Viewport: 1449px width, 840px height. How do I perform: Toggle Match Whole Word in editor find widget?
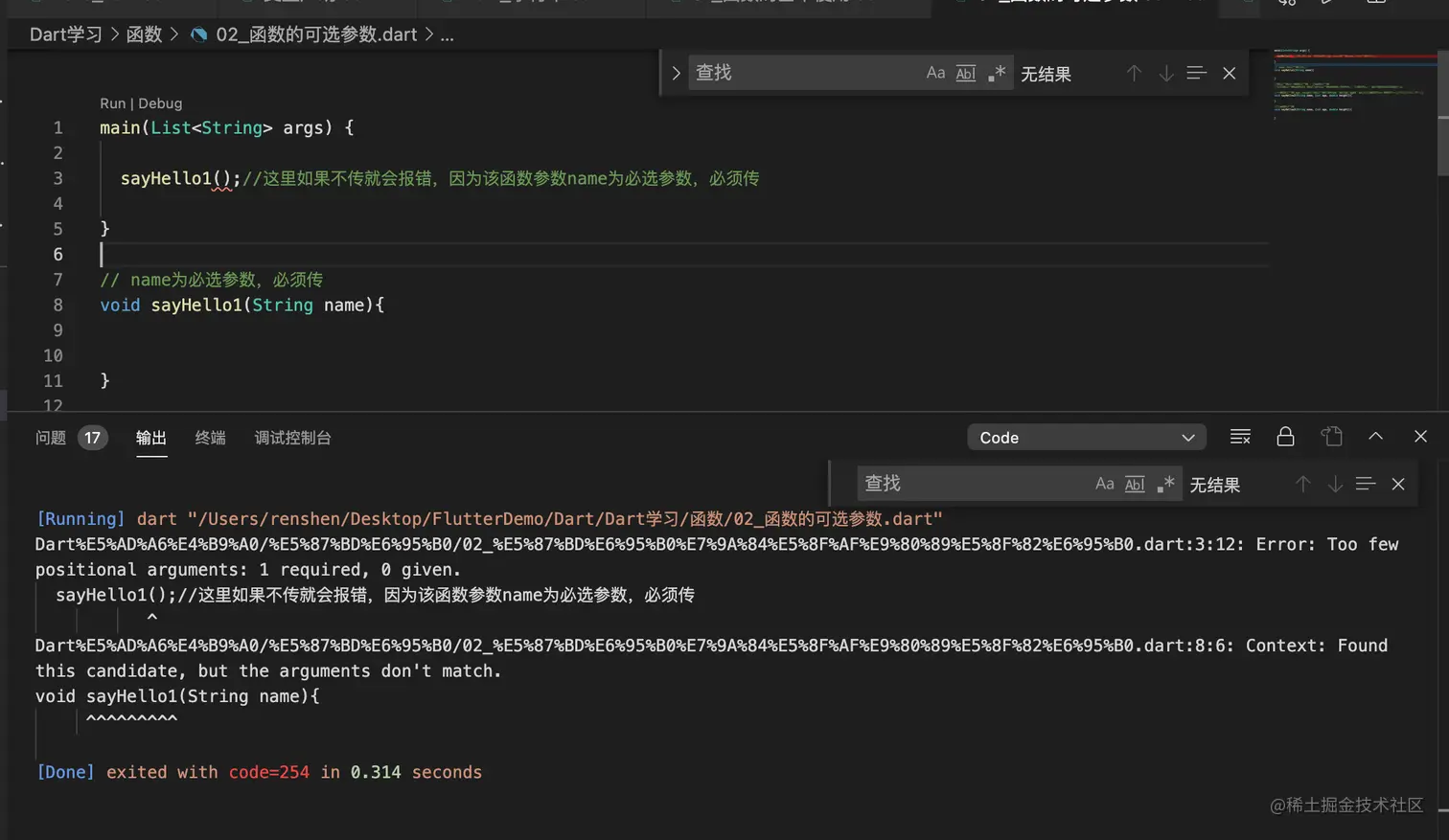pyautogui.click(x=966, y=73)
